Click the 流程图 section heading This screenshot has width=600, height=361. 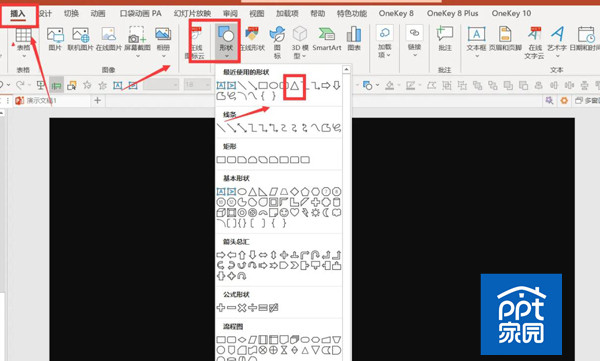click(233, 326)
